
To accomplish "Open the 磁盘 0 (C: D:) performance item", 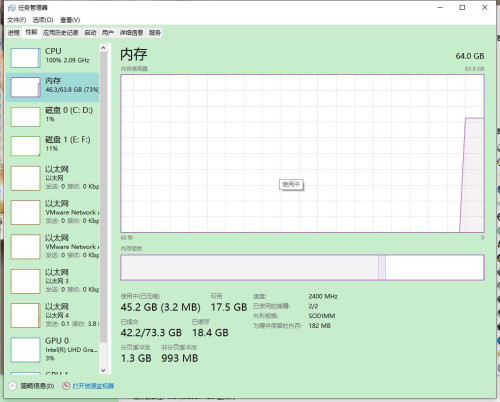I will 53,116.
